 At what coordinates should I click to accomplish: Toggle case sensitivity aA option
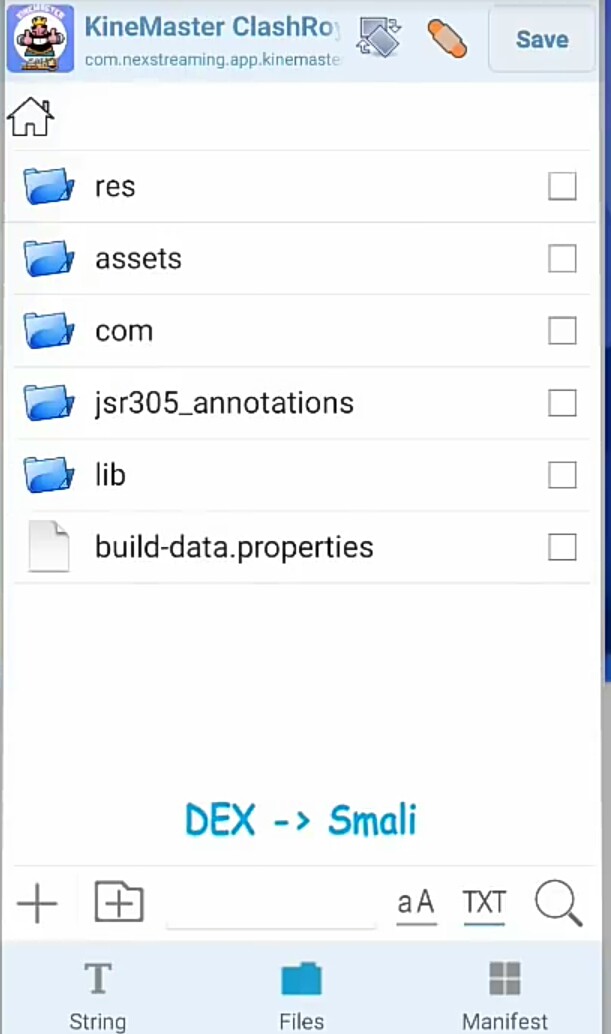pyautogui.click(x=416, y=903)
